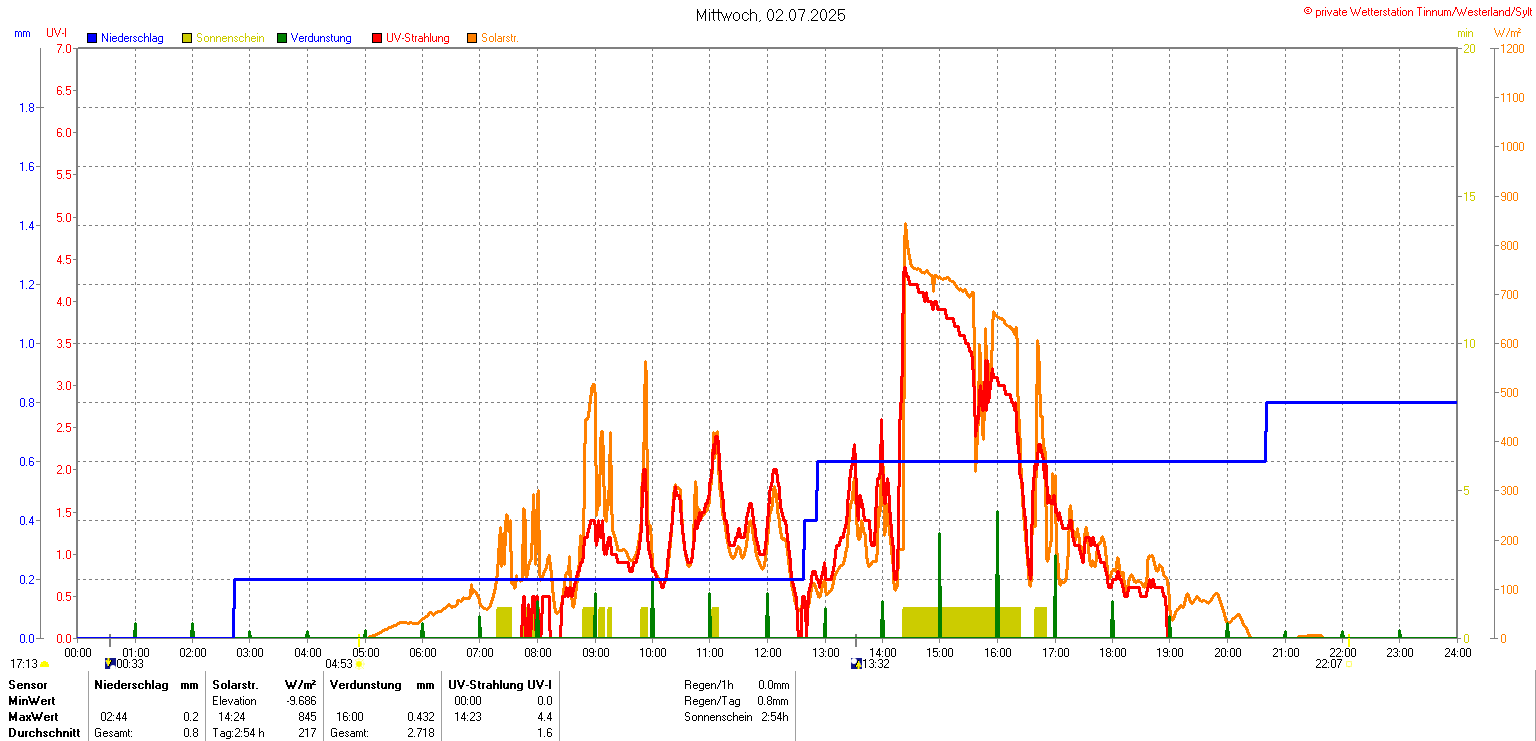Click the moonrise icon beside 00:33
The image size is (1536, 741).
(109, 663)
